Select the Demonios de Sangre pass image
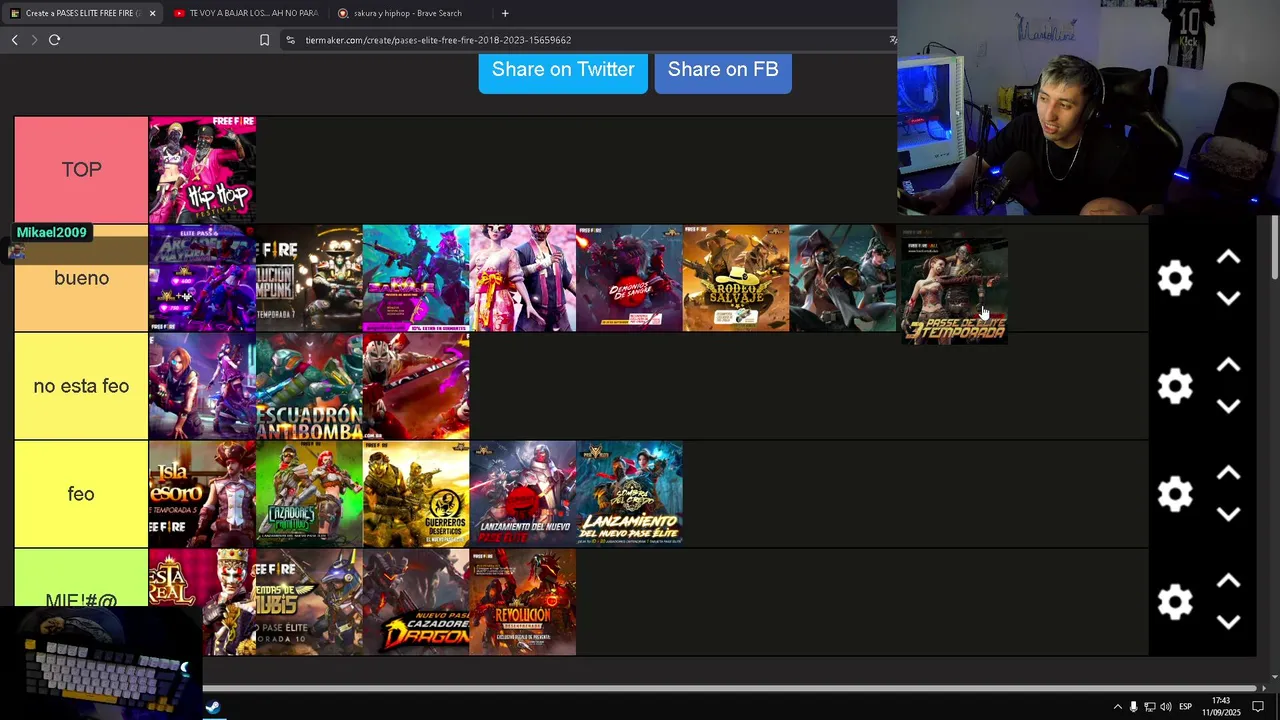The width and height of the screenshot is (1280, 720). (x=629, y=278)
